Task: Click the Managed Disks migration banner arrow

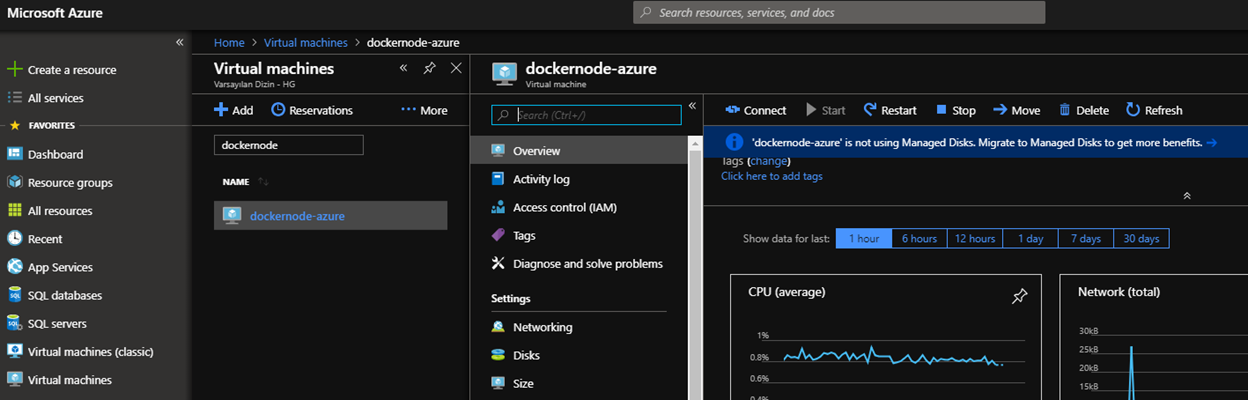Action: [x=1212, y=143]
